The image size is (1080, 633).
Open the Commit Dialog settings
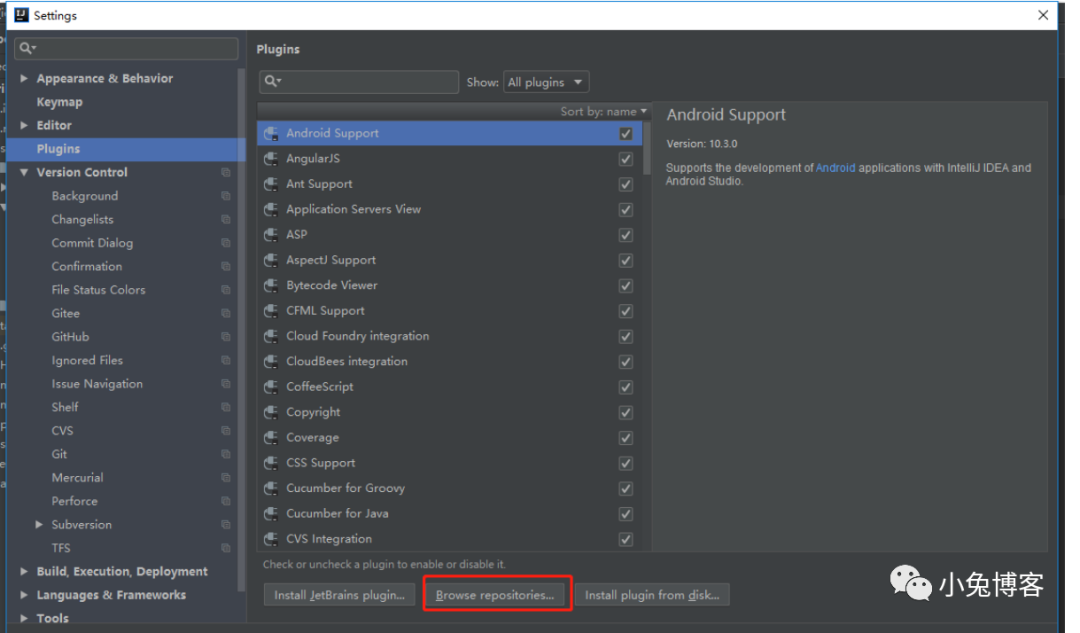[92, 243]
